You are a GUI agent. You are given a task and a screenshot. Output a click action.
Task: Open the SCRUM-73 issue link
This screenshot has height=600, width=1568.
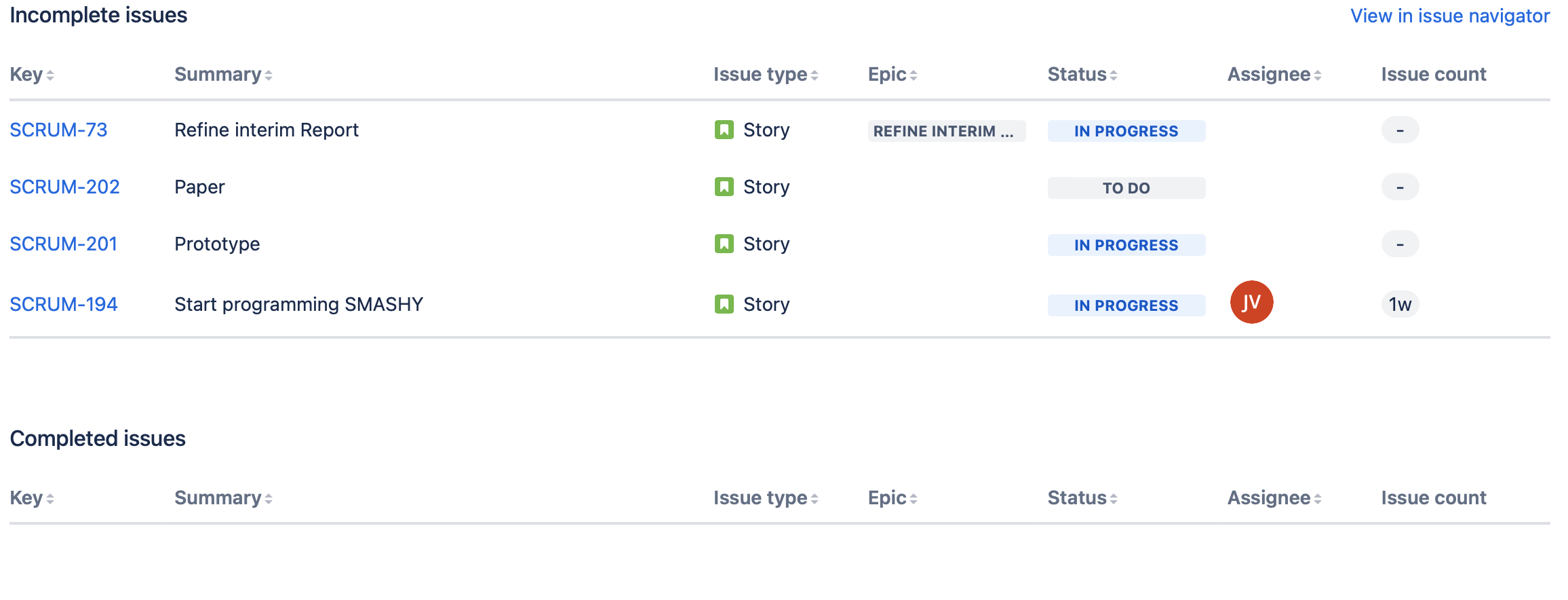[58, 130]
